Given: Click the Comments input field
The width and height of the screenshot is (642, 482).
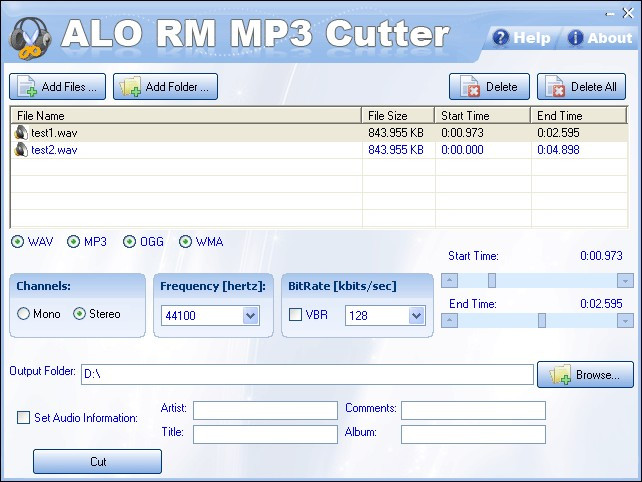Looking at the screenshot, I should 473,410.
